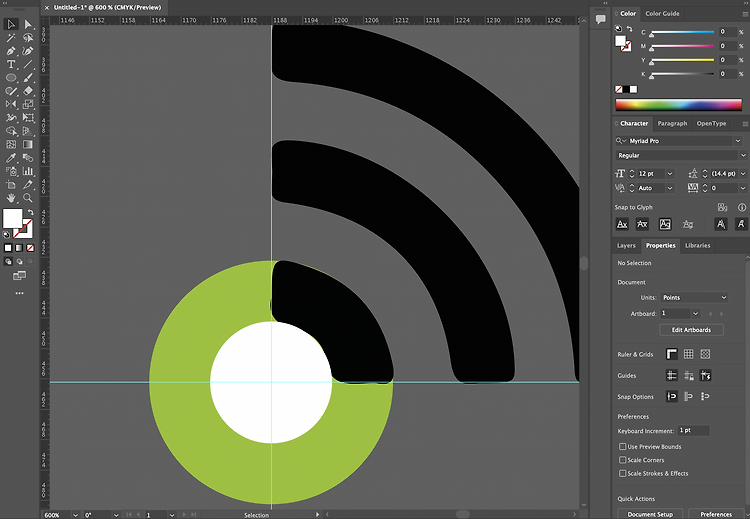Open the Artboard number dropdown
Screen dimensions: 750x519
(x=695, y=313)
